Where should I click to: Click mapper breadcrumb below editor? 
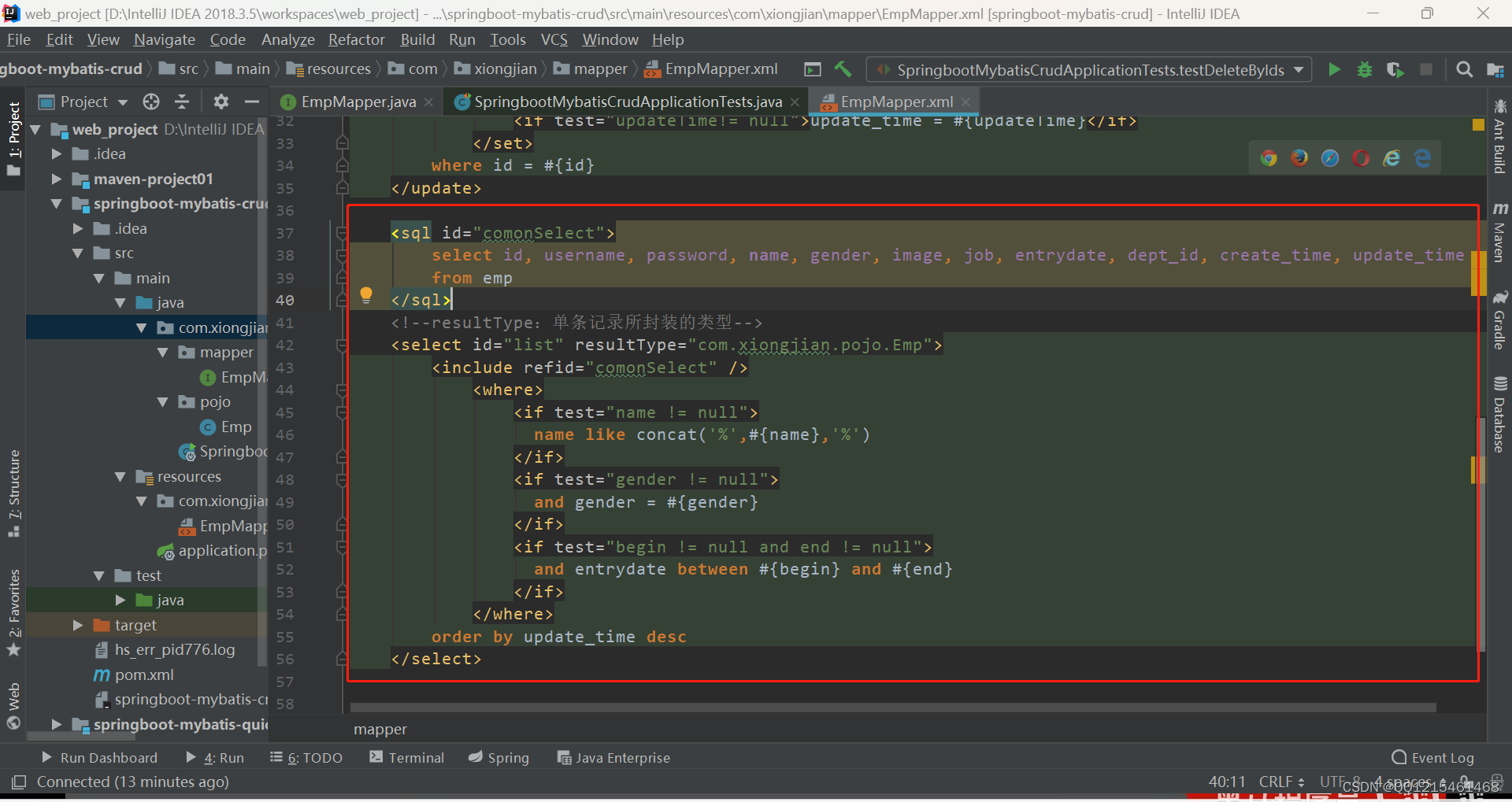point(380,729)
